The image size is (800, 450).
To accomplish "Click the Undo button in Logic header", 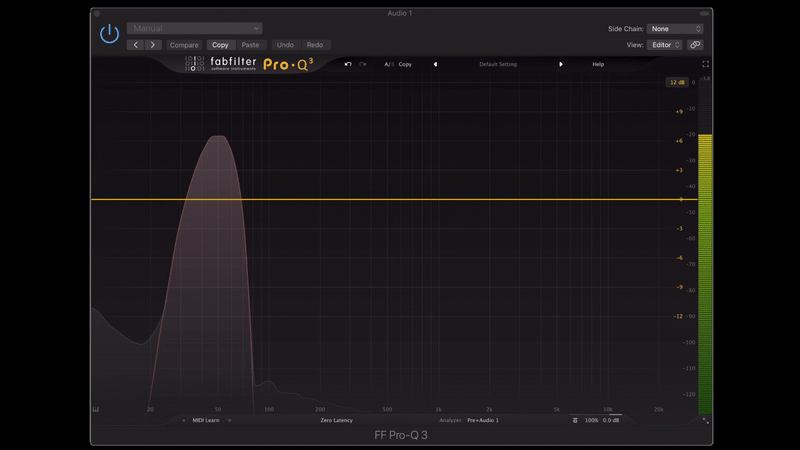I will click(x=285, y=45).
